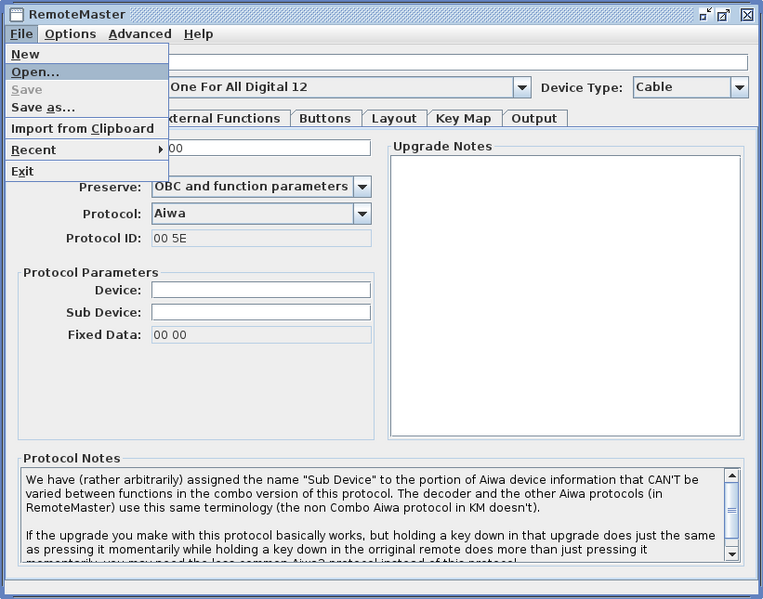Open the Advanced menu
The image size is (763, 599).
pos(140,34)
